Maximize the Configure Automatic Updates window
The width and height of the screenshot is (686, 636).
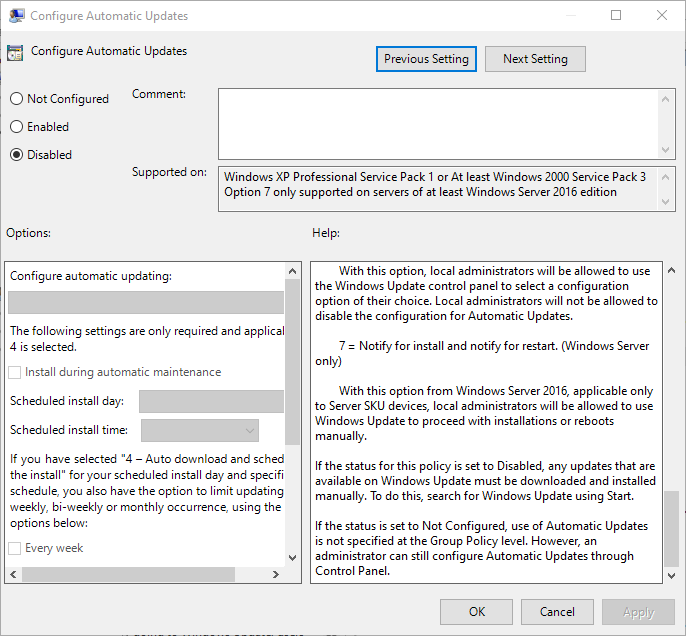tap(616, 15)
